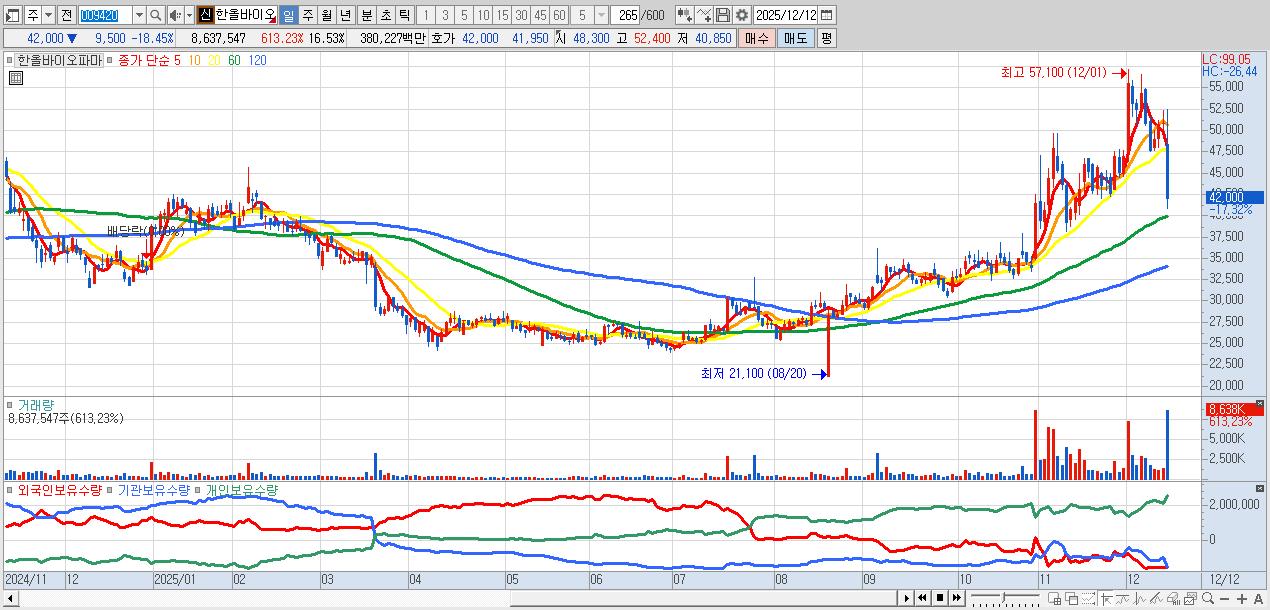Expand the stock code 009420 dropdown arrow
Viewport: 1270px width, 610px height.
140,15
